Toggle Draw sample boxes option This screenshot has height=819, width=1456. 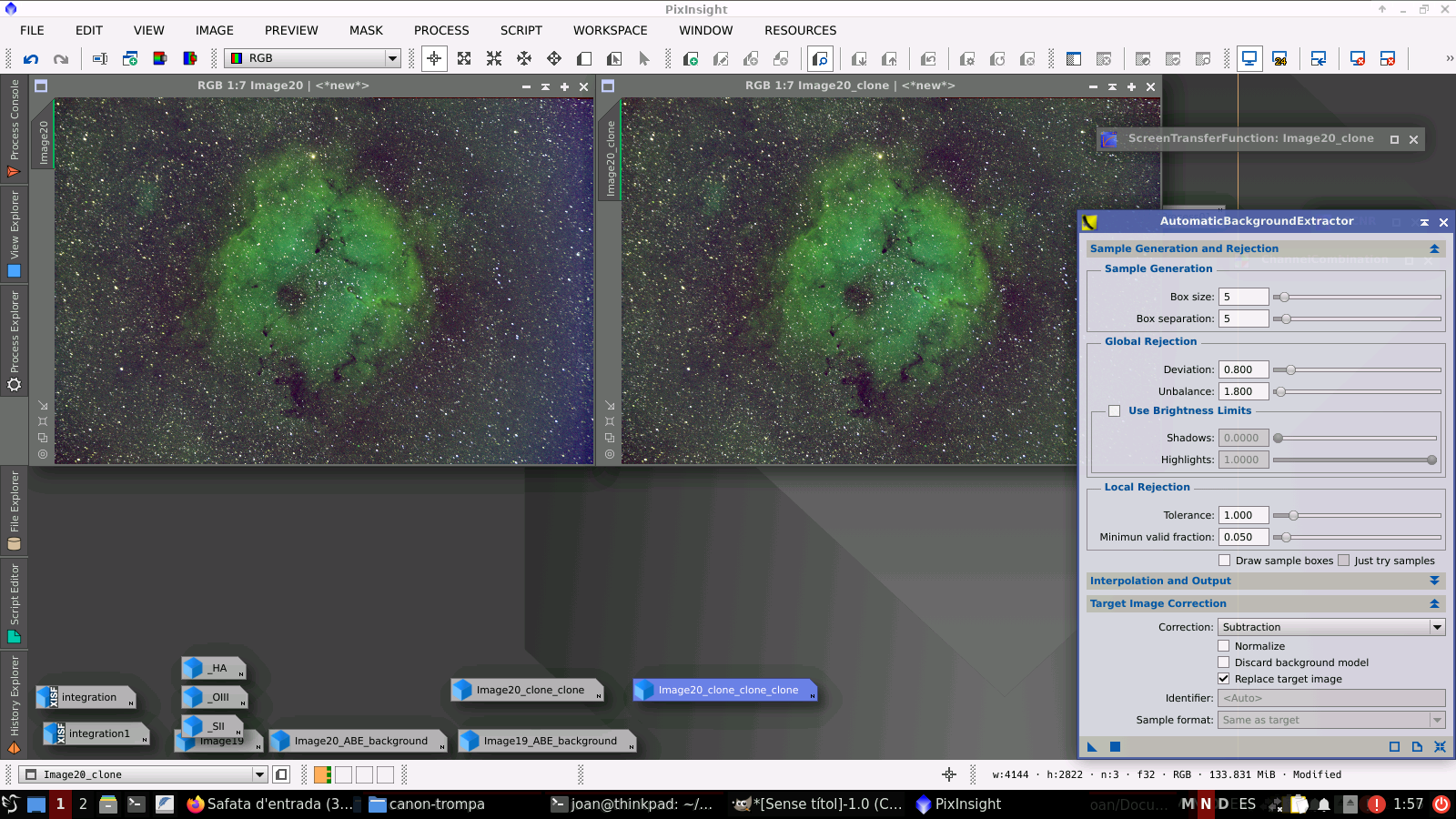[x=1225, y=561]
